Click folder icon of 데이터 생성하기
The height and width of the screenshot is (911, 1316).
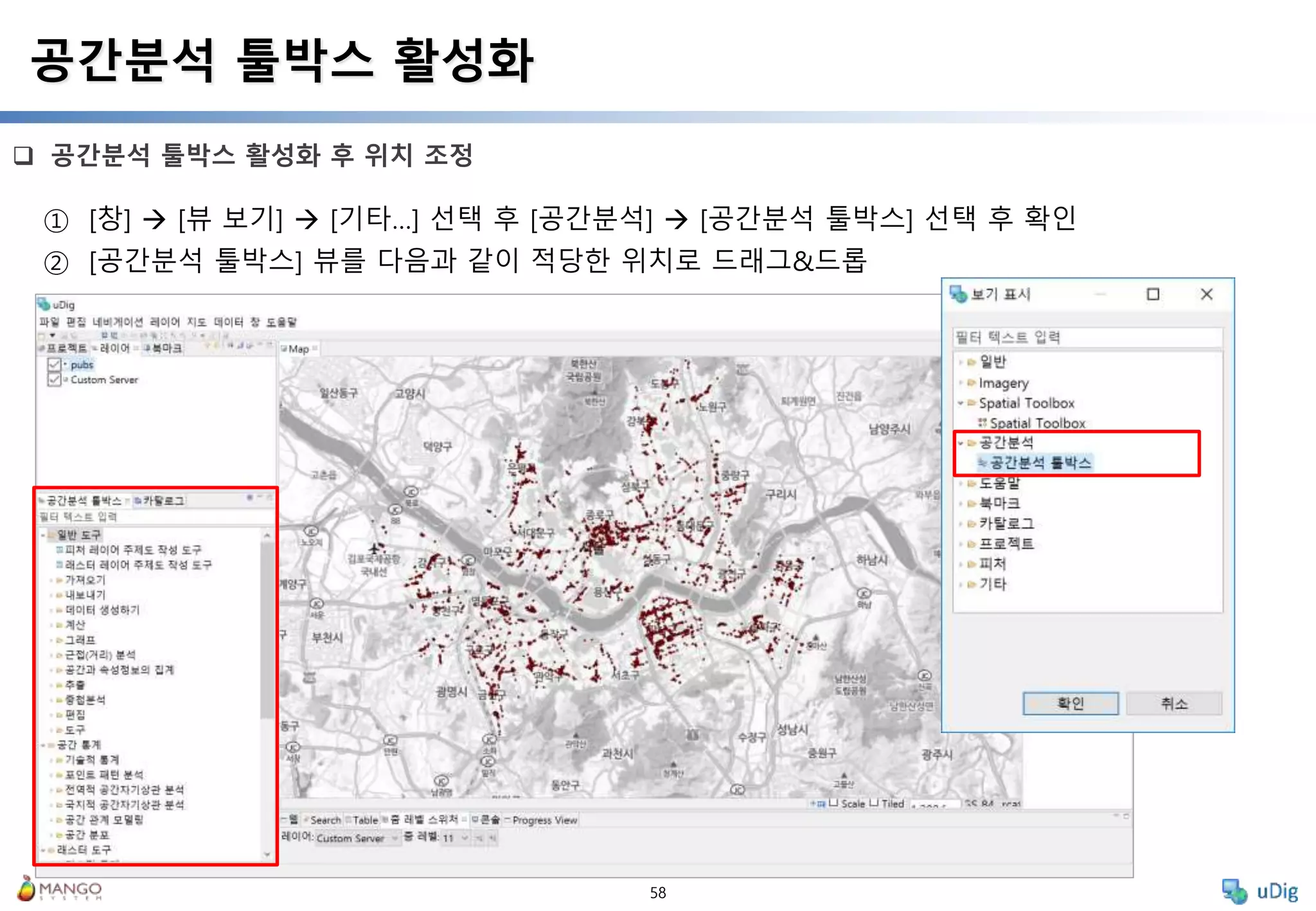pos(59,610)
